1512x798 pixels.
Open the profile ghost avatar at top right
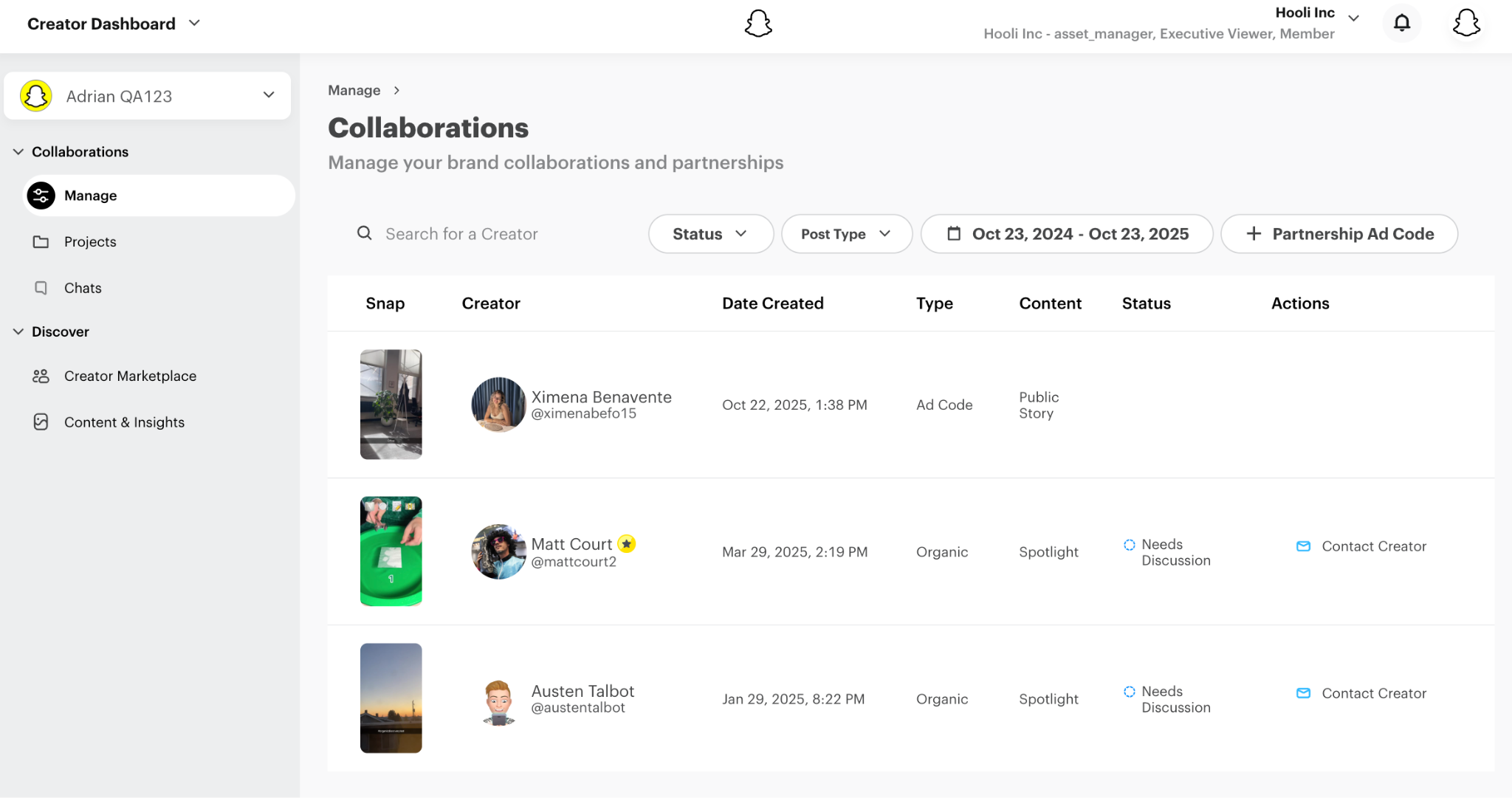(x=1466, y=23)
